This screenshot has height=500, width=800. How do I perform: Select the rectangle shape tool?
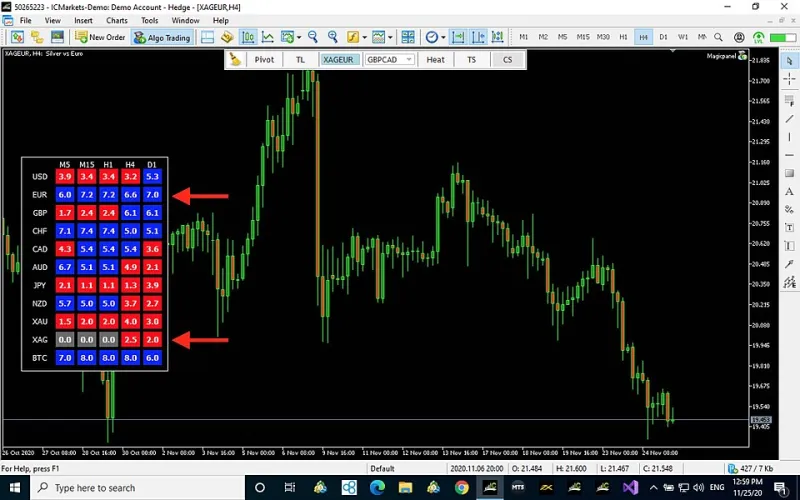coord(789,173)
